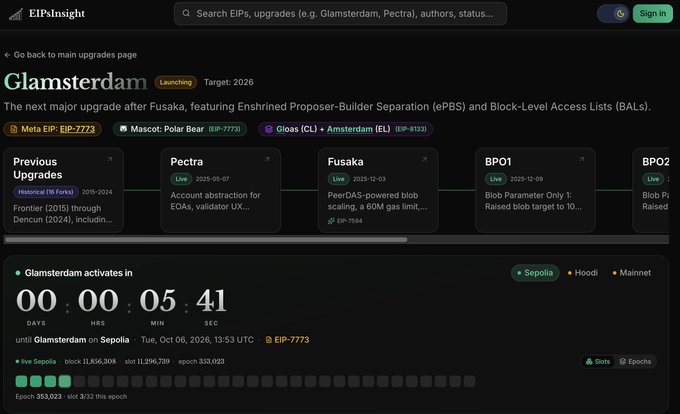Open external arrow on Fusaka card
Image resolution: width=680 pixels, height=414 pixels.
[424, 160]
